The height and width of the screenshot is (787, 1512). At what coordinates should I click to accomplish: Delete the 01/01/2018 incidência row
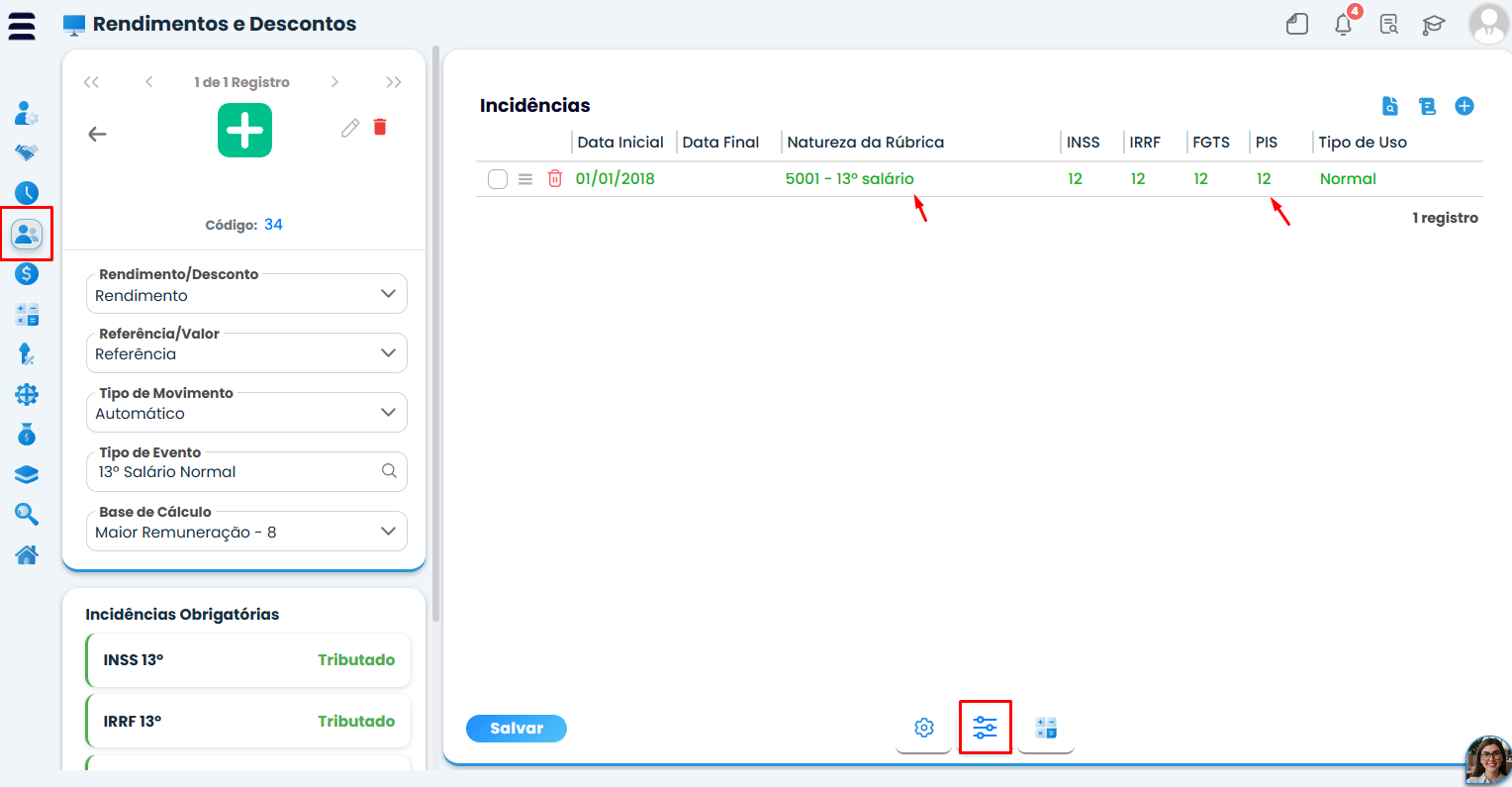[555, 179]
